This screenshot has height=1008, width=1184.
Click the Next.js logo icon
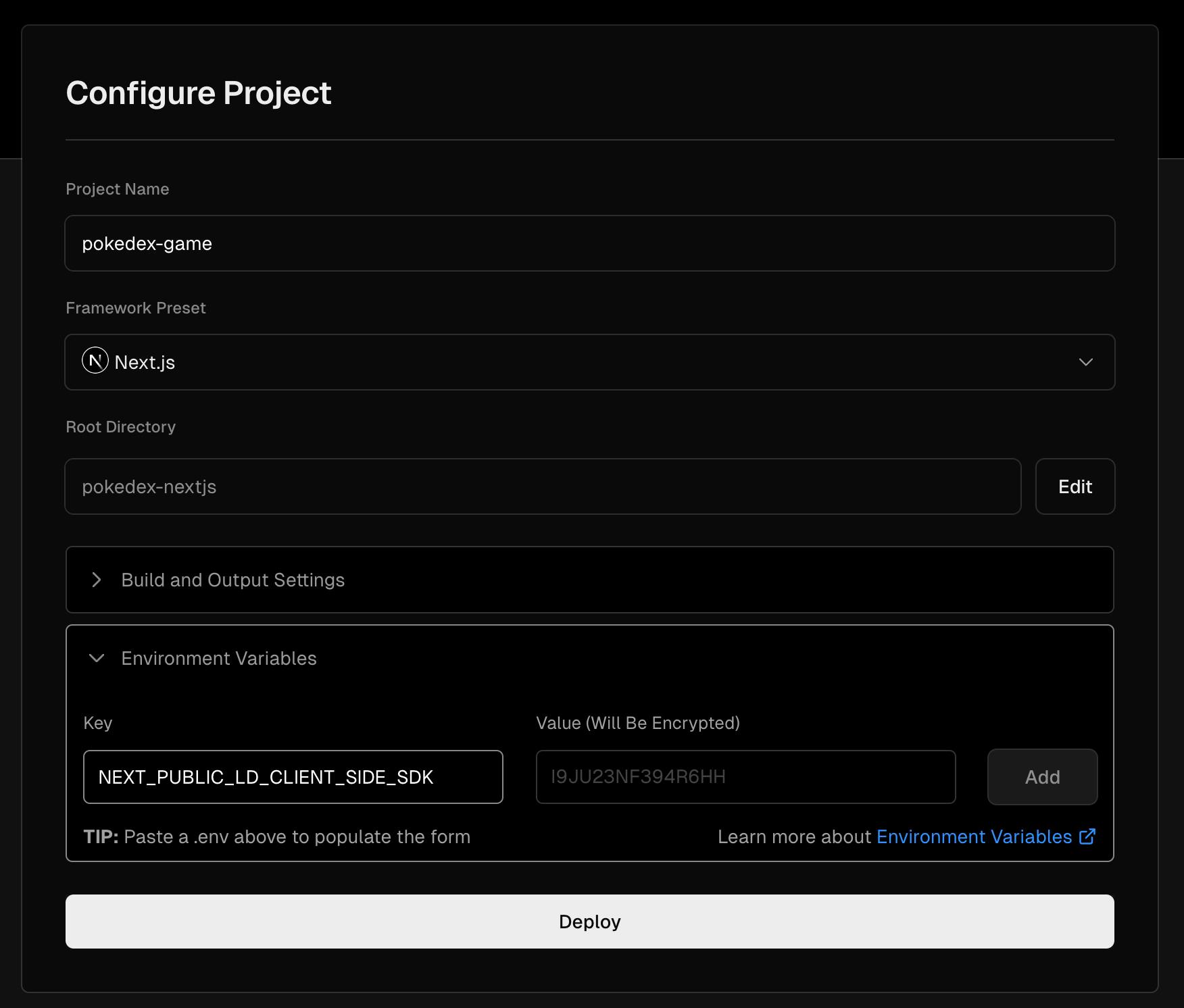point(95,361)
